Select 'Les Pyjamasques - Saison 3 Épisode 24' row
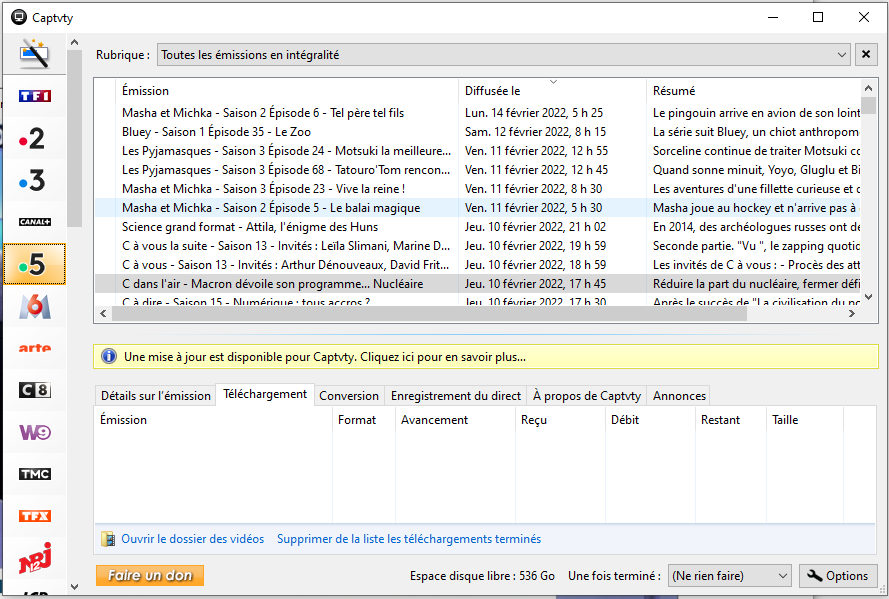 tap(477, 151)
